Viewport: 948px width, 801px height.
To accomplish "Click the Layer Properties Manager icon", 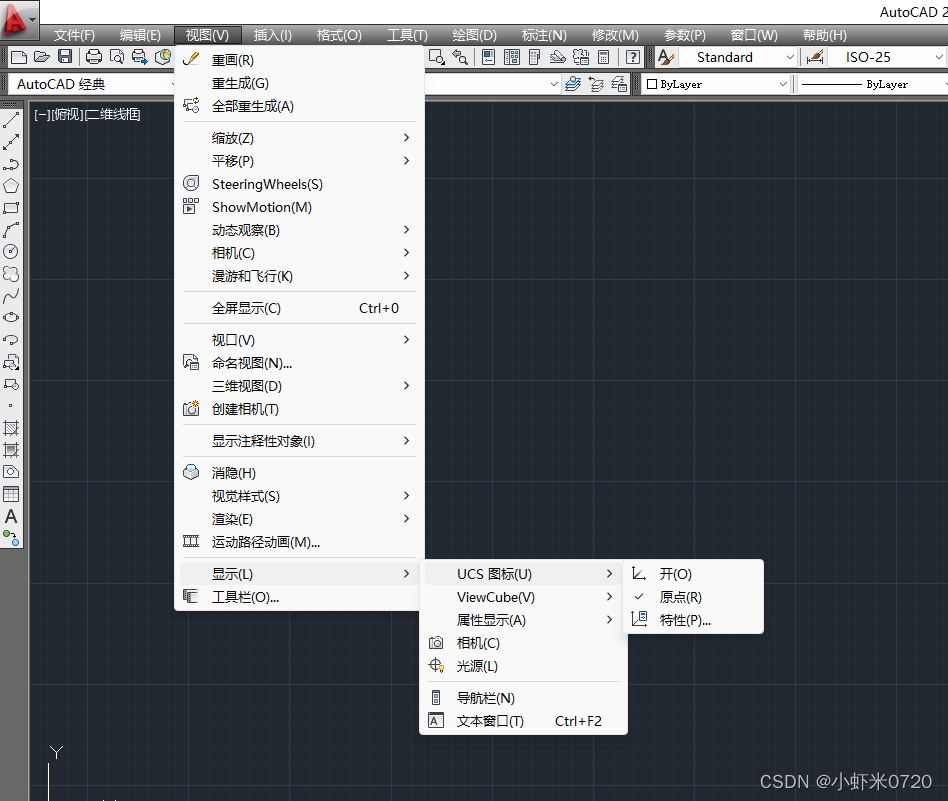I will coord(573,84).
